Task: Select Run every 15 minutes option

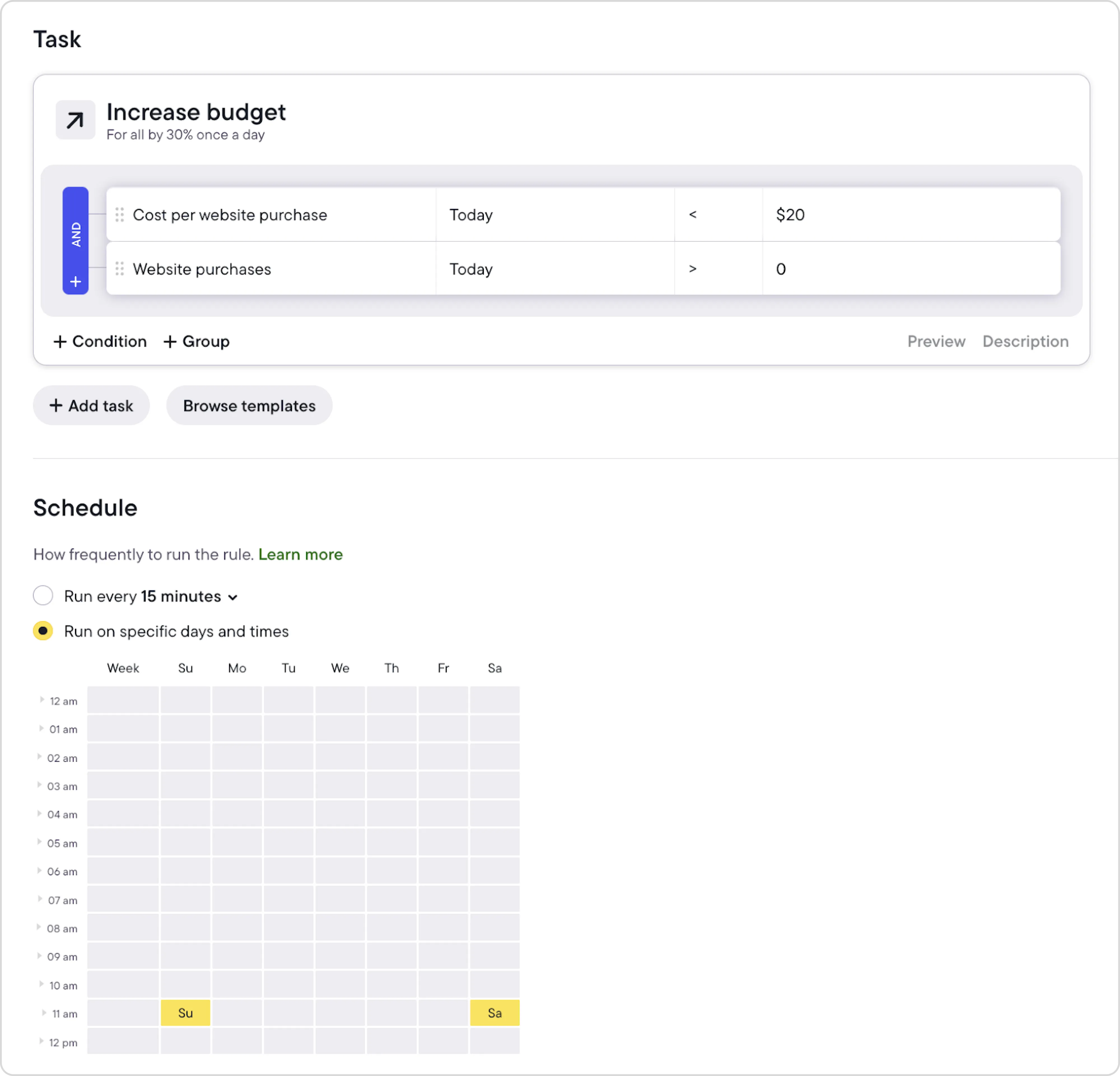Action: pyautogui.click(x=43, y=596)
